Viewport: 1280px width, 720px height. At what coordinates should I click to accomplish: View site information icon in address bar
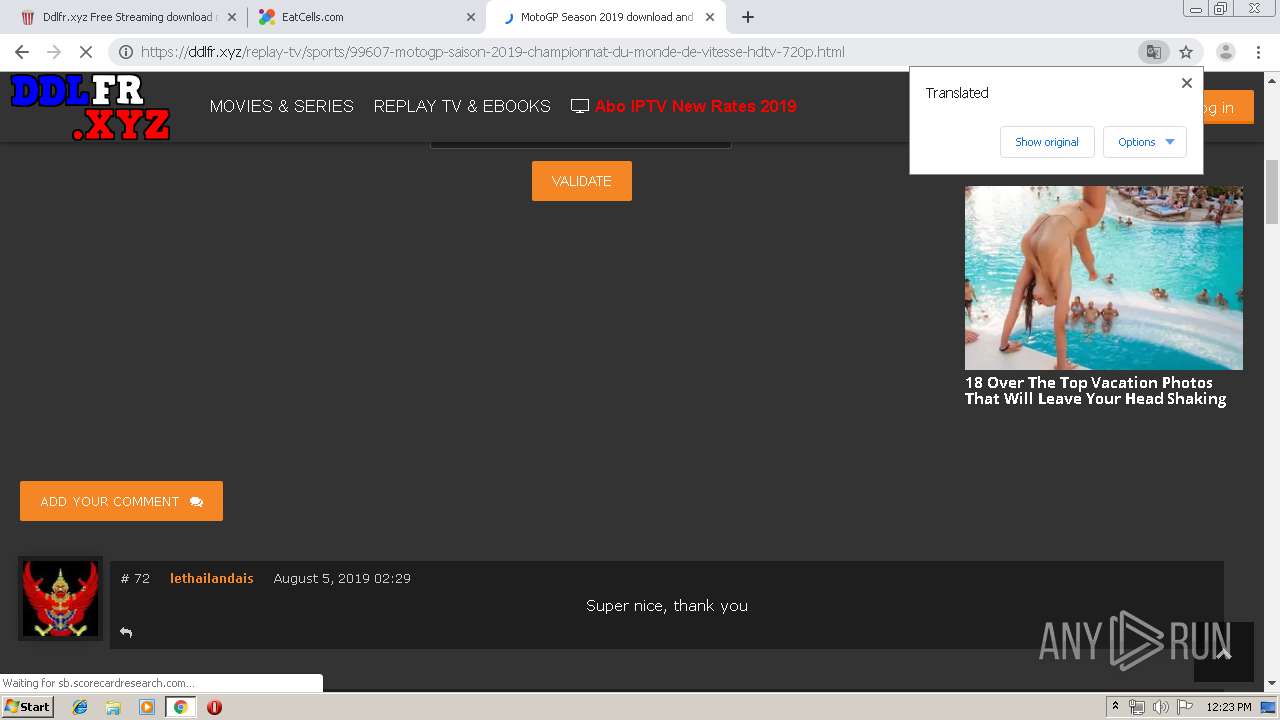point(125,52)
